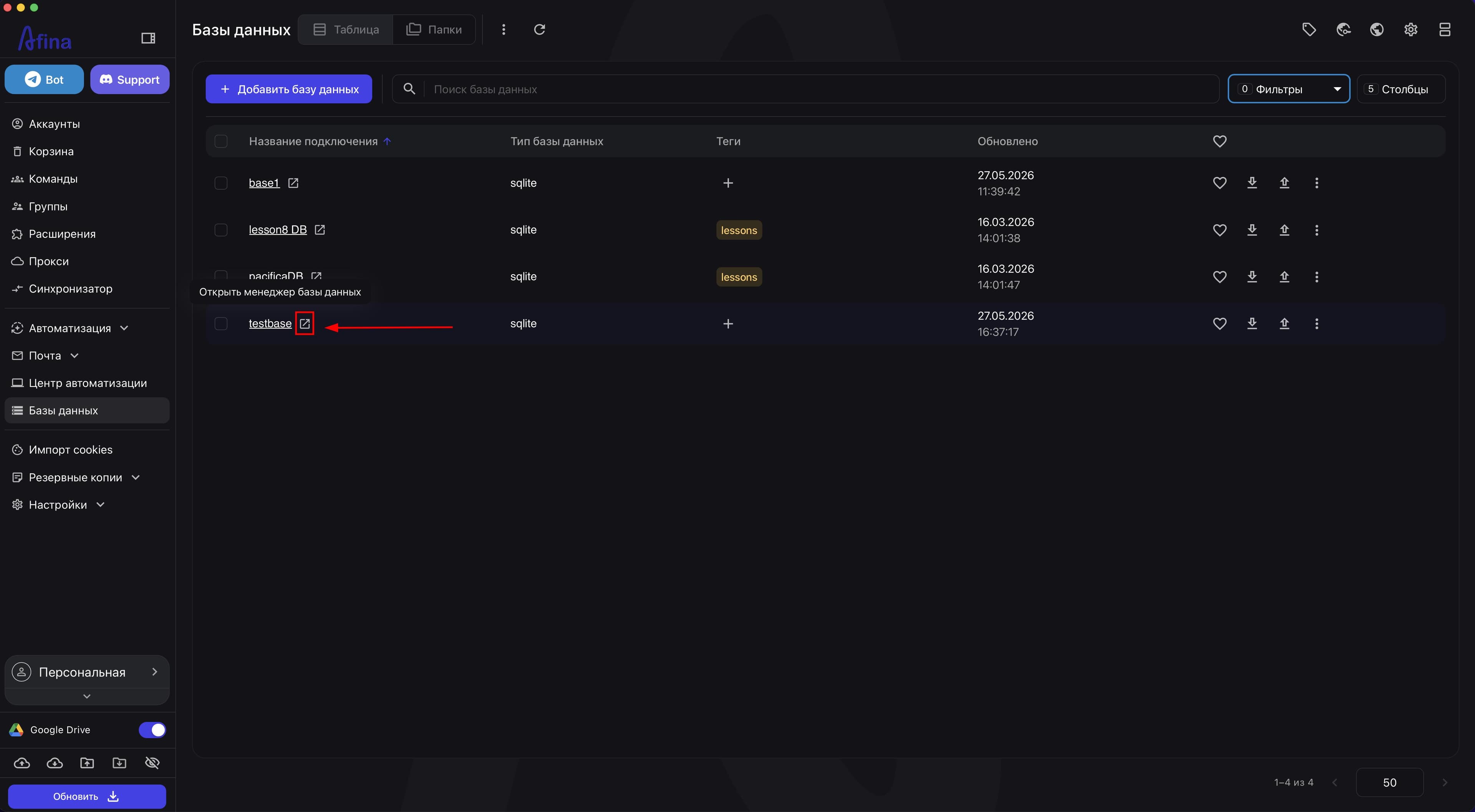
Task: Open database manager for base1
Action: point(293,183)
